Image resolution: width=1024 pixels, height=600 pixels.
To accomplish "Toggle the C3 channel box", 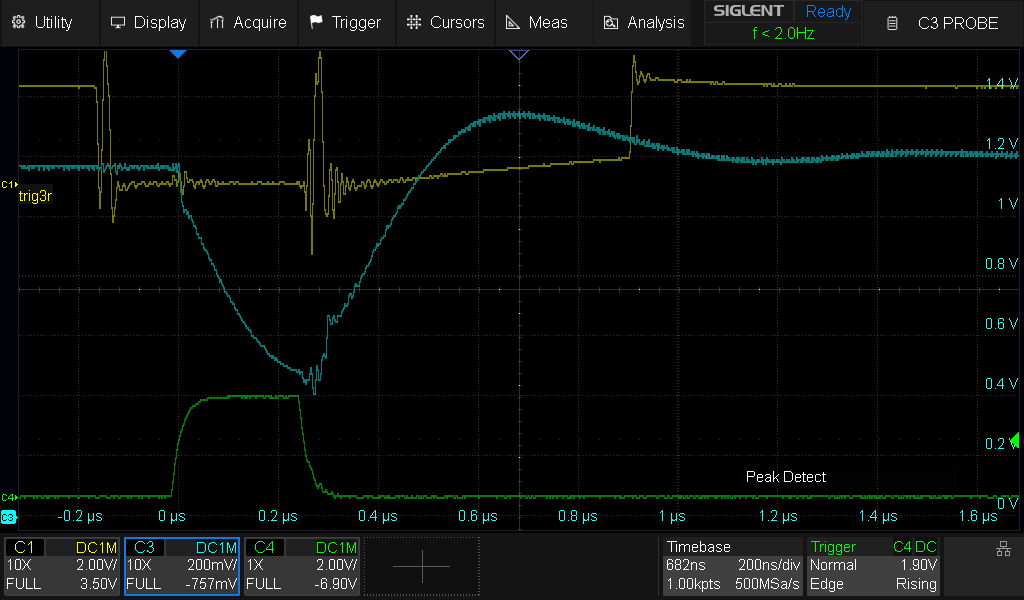I will [x=182, y=566].
